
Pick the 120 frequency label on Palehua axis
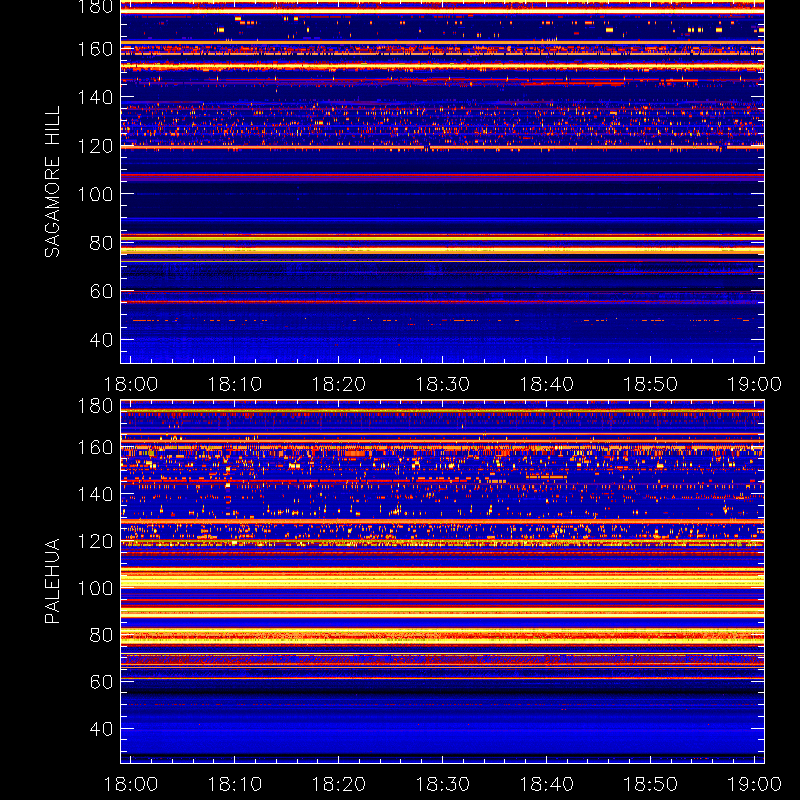tap(95, 541)
